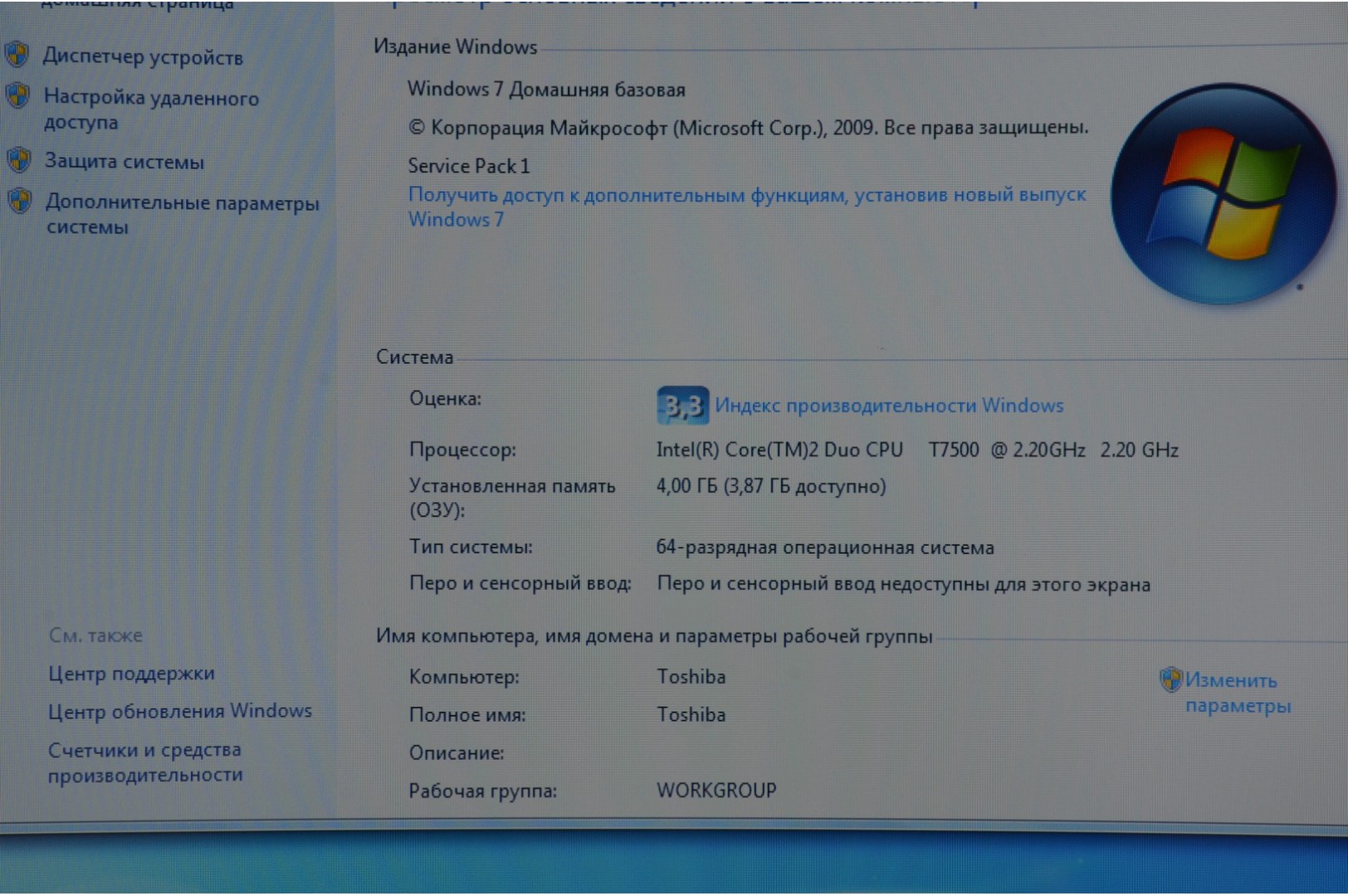Click the Тип системы: label

(471, 548)
